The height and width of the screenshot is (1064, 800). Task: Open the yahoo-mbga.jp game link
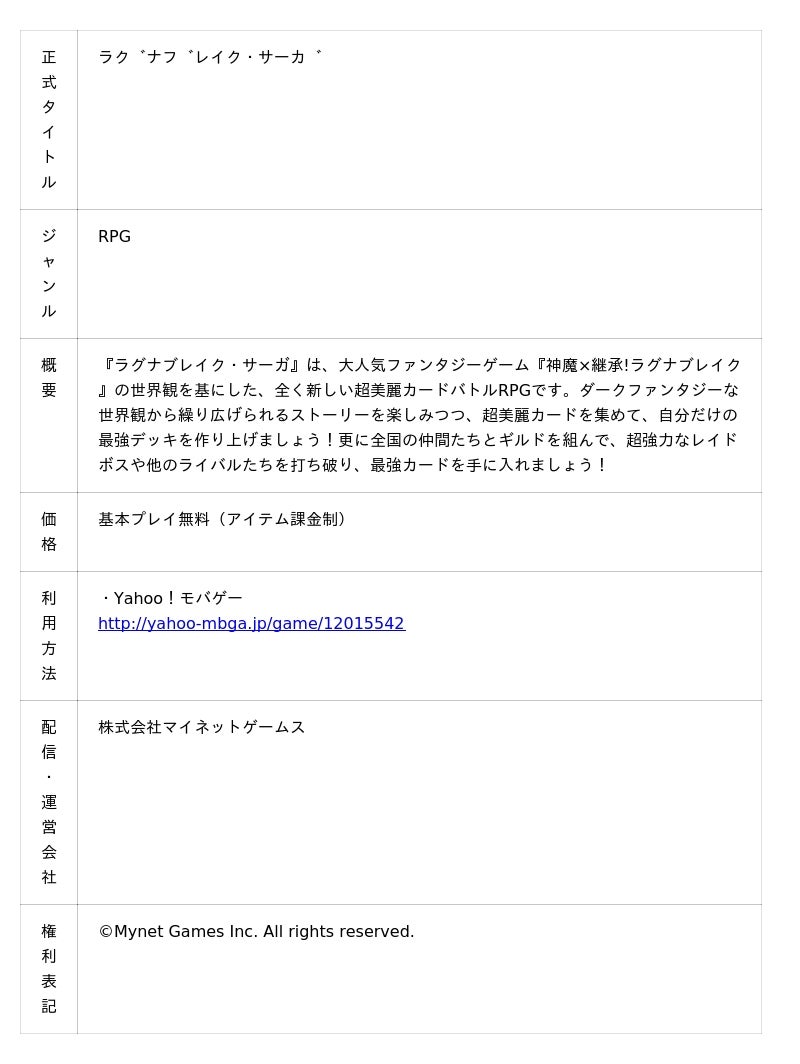(251, 624)
